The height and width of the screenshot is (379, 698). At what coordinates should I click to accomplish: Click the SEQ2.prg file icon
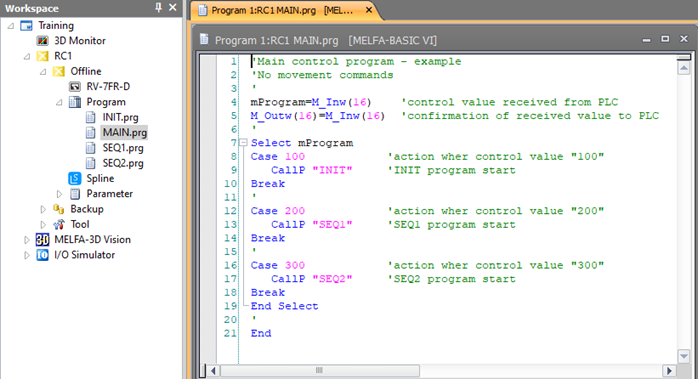click(91, 163)
